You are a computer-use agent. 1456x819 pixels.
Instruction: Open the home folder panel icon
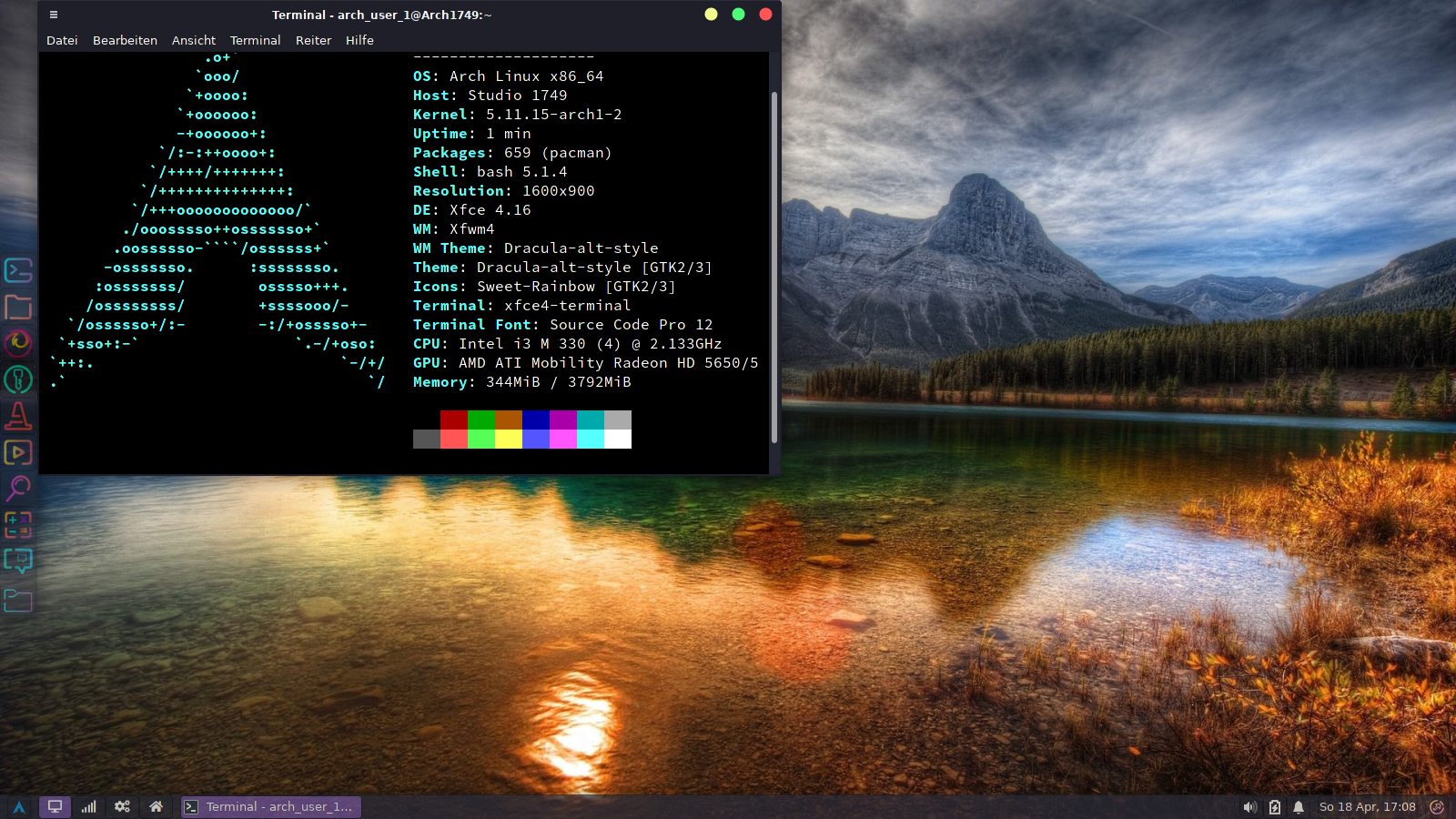[x=157, y=807]
